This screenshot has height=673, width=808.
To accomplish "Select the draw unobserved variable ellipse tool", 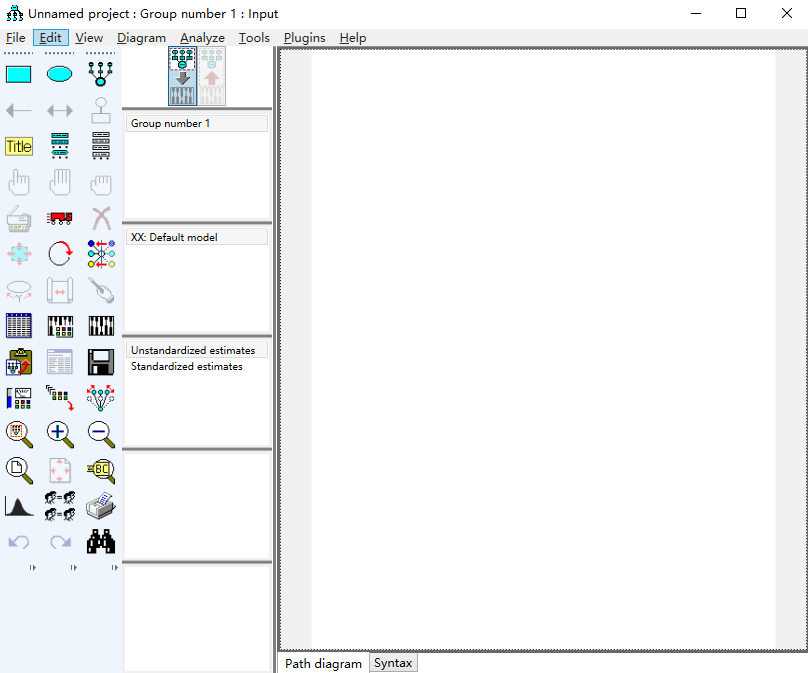I will (x=59, y=74).
